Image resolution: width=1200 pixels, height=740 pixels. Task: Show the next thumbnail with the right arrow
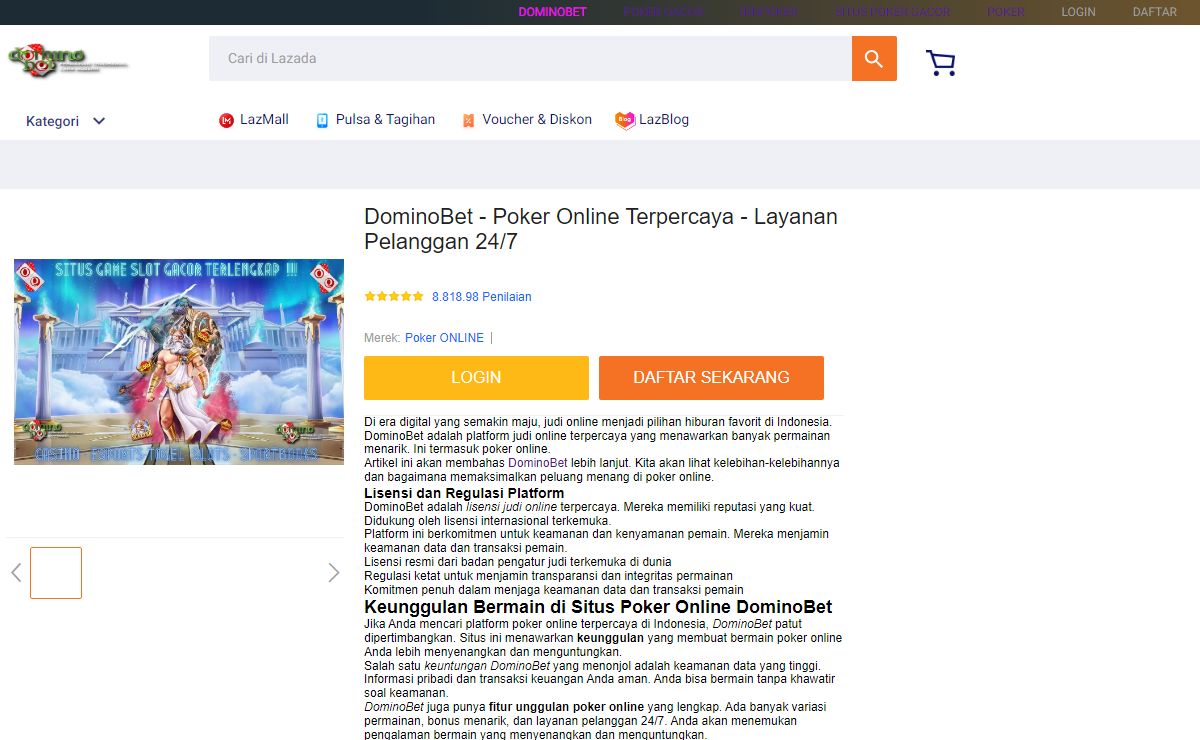pos(333,573)
